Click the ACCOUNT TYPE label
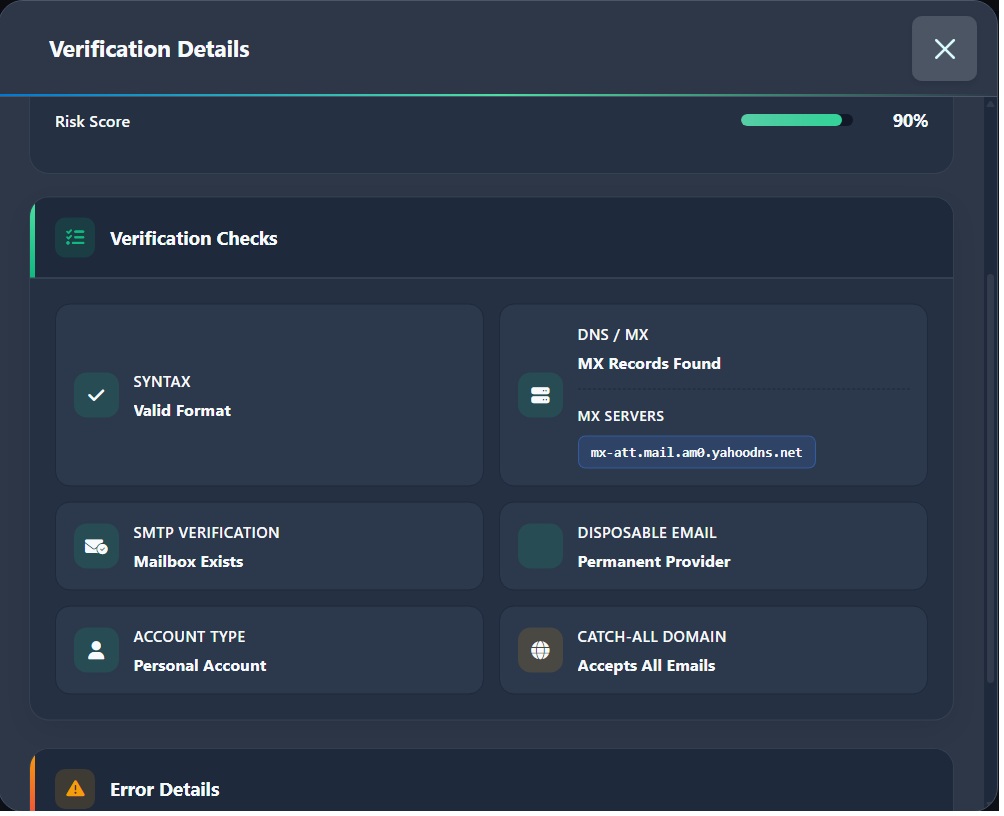 (x=190, y=639)
